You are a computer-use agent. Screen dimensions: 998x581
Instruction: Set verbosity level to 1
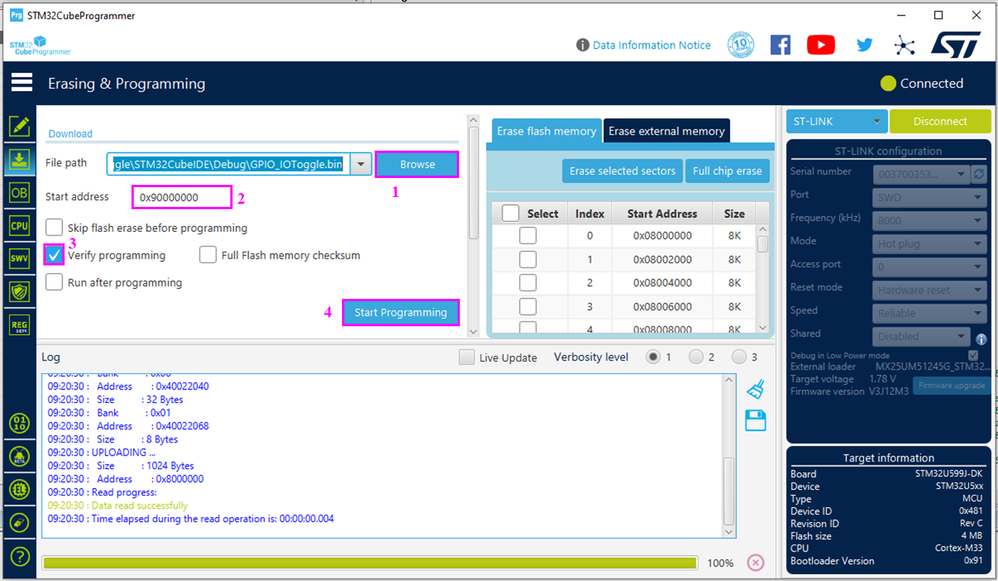pos(652,357)
